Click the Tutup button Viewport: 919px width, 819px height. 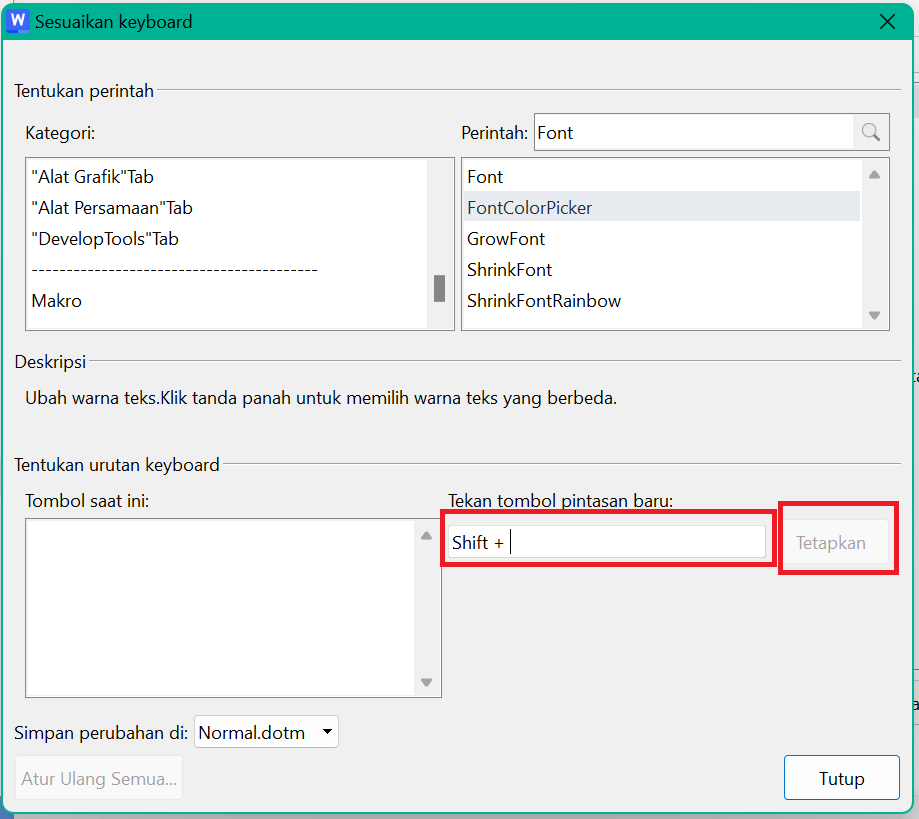(x=841, y=778)
